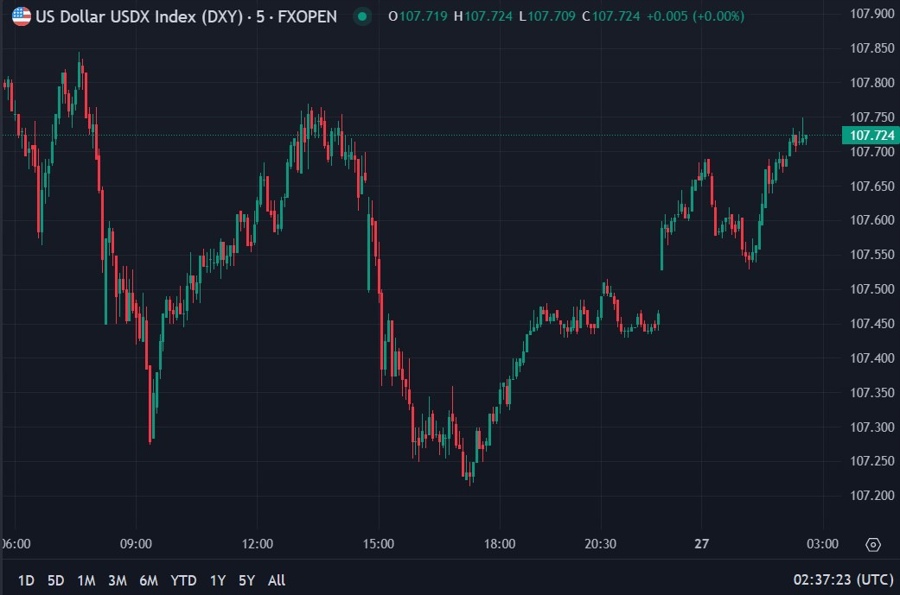Viewport: 900px width, 595px height.
Task: Click the 107.900 price axis label
Action: [872, 14]
